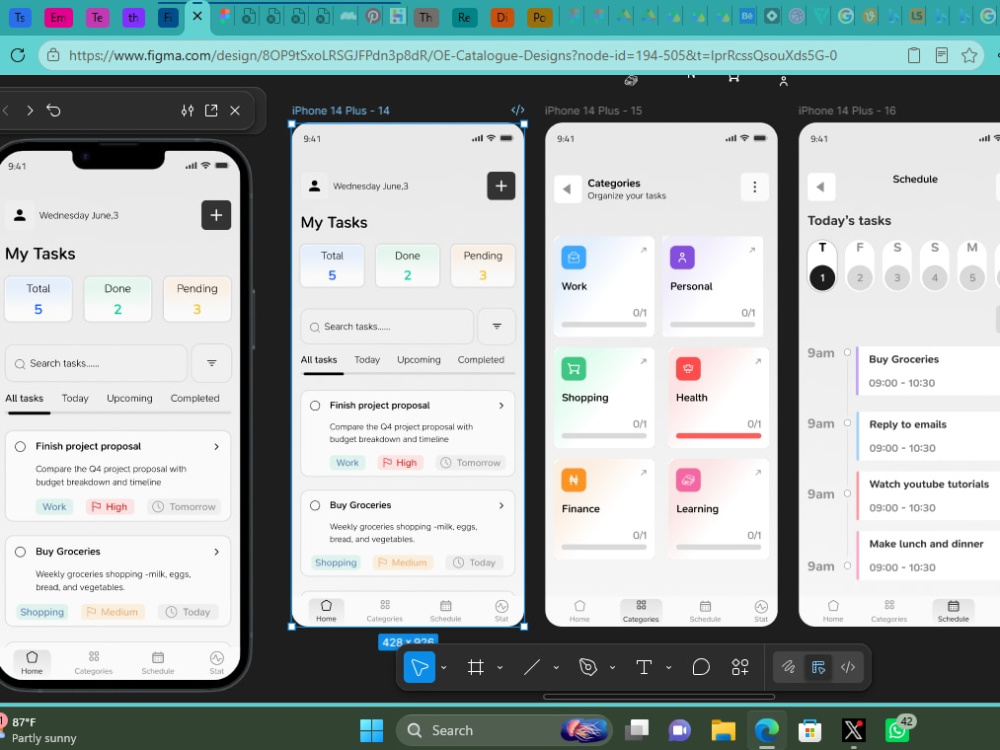Select Completed tab in frame 14
This screenshot has height=750, width=1000.
pos(481,360)
